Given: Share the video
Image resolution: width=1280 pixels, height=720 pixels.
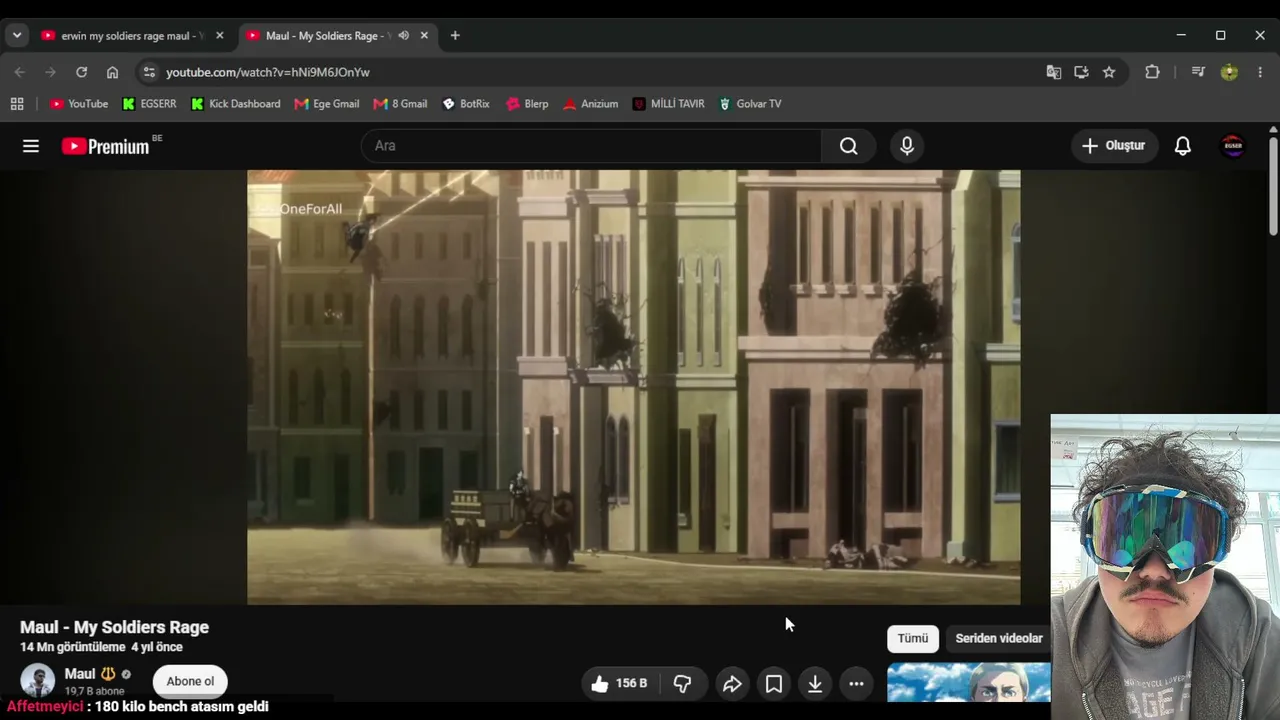Looking at the screenshot, I should click(x=732, y=684).
